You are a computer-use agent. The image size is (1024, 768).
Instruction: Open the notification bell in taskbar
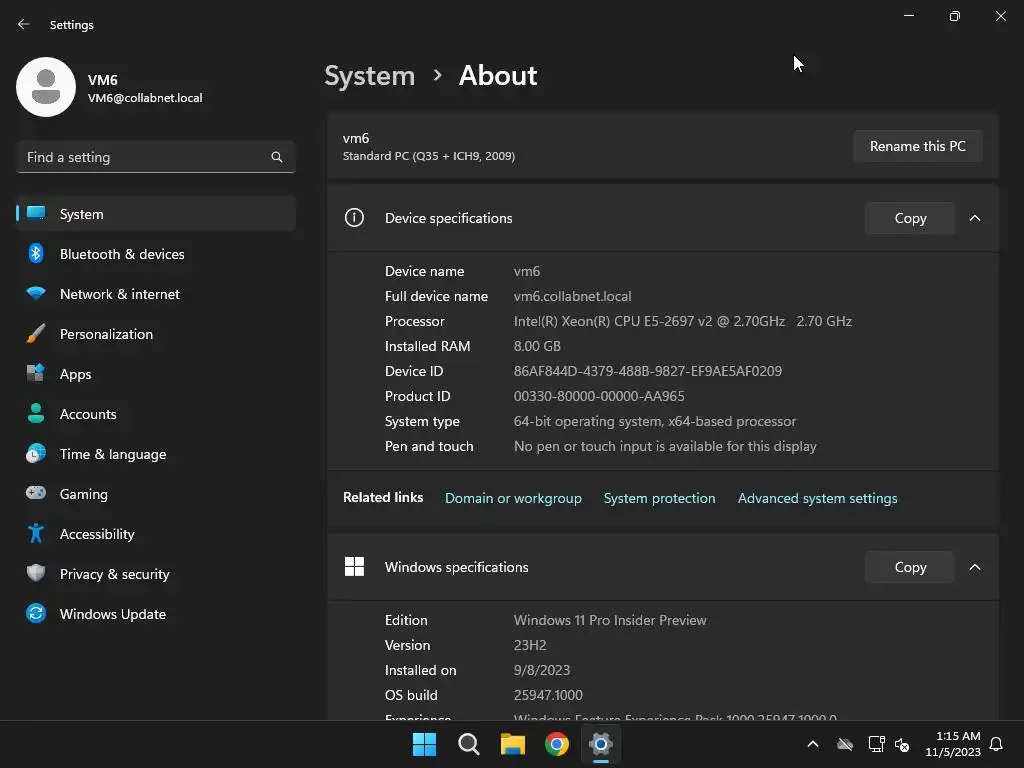pyautogui.click(x=996, y=744)
